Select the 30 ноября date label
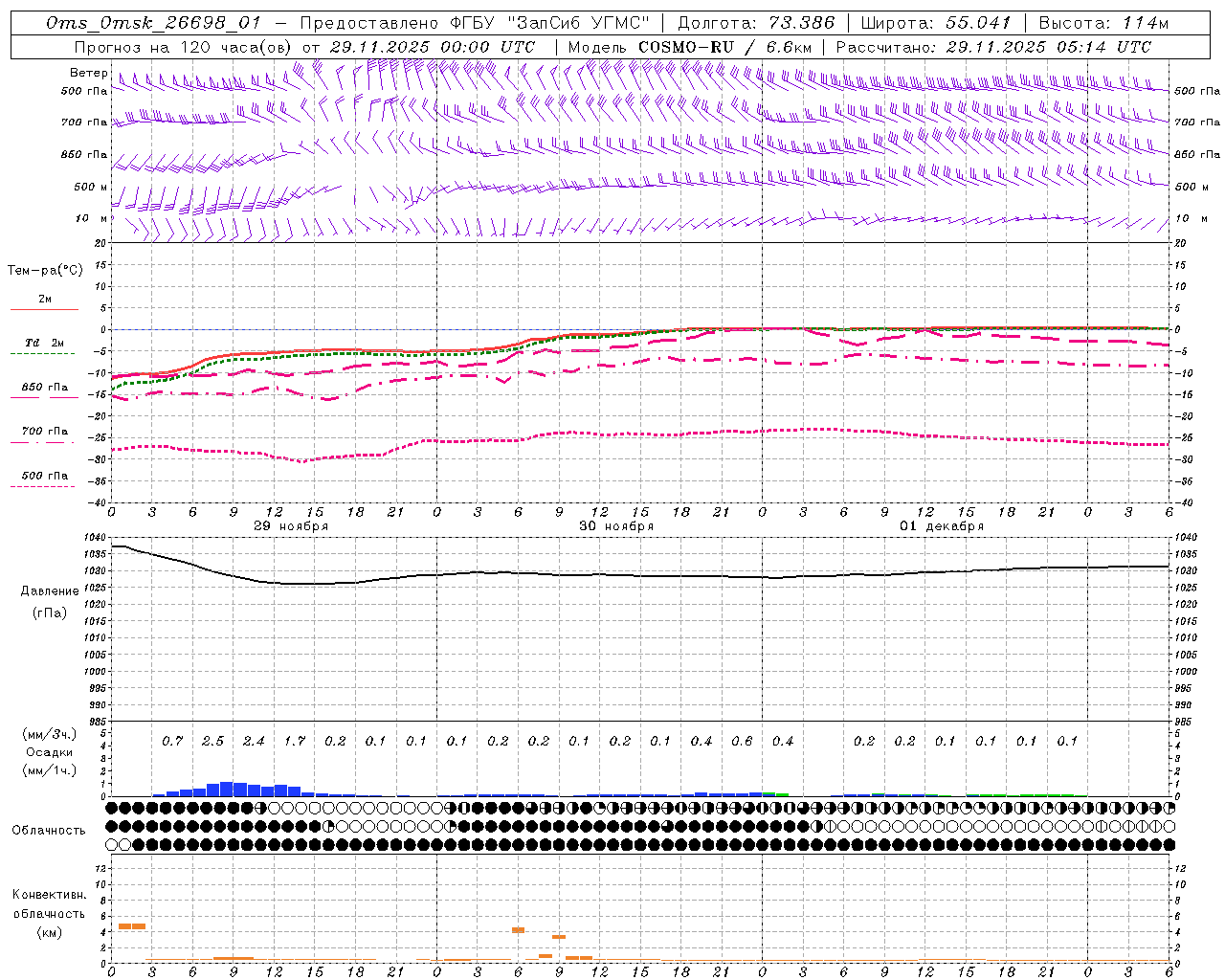 pos(617,526)
